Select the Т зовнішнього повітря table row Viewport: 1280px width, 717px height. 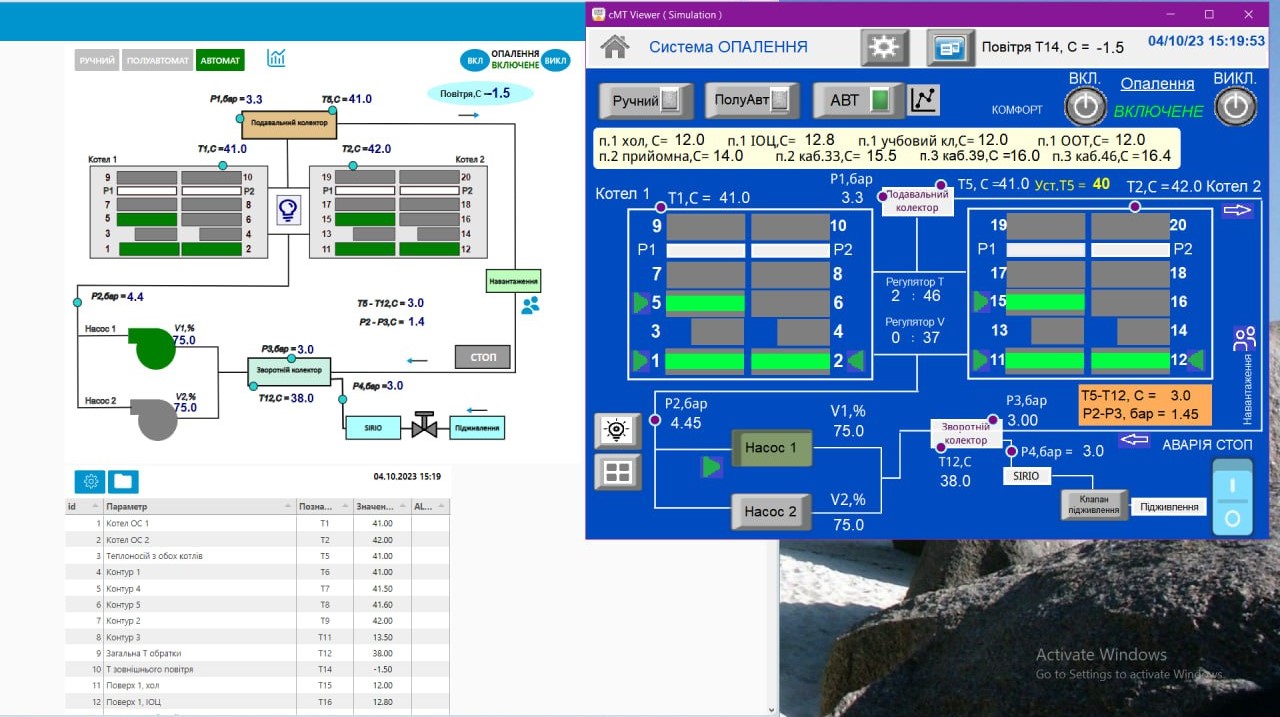click(257, 669)
